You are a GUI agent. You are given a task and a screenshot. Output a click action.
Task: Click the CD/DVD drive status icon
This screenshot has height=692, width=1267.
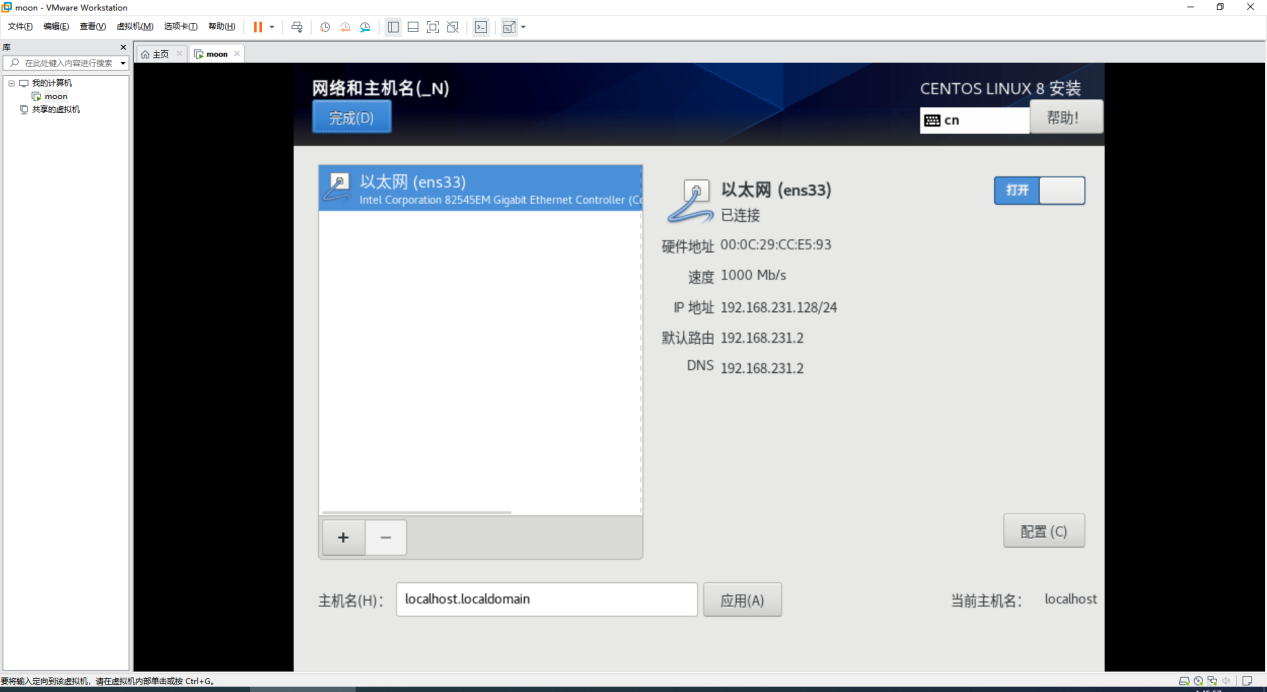click(x=1198, y=681)
